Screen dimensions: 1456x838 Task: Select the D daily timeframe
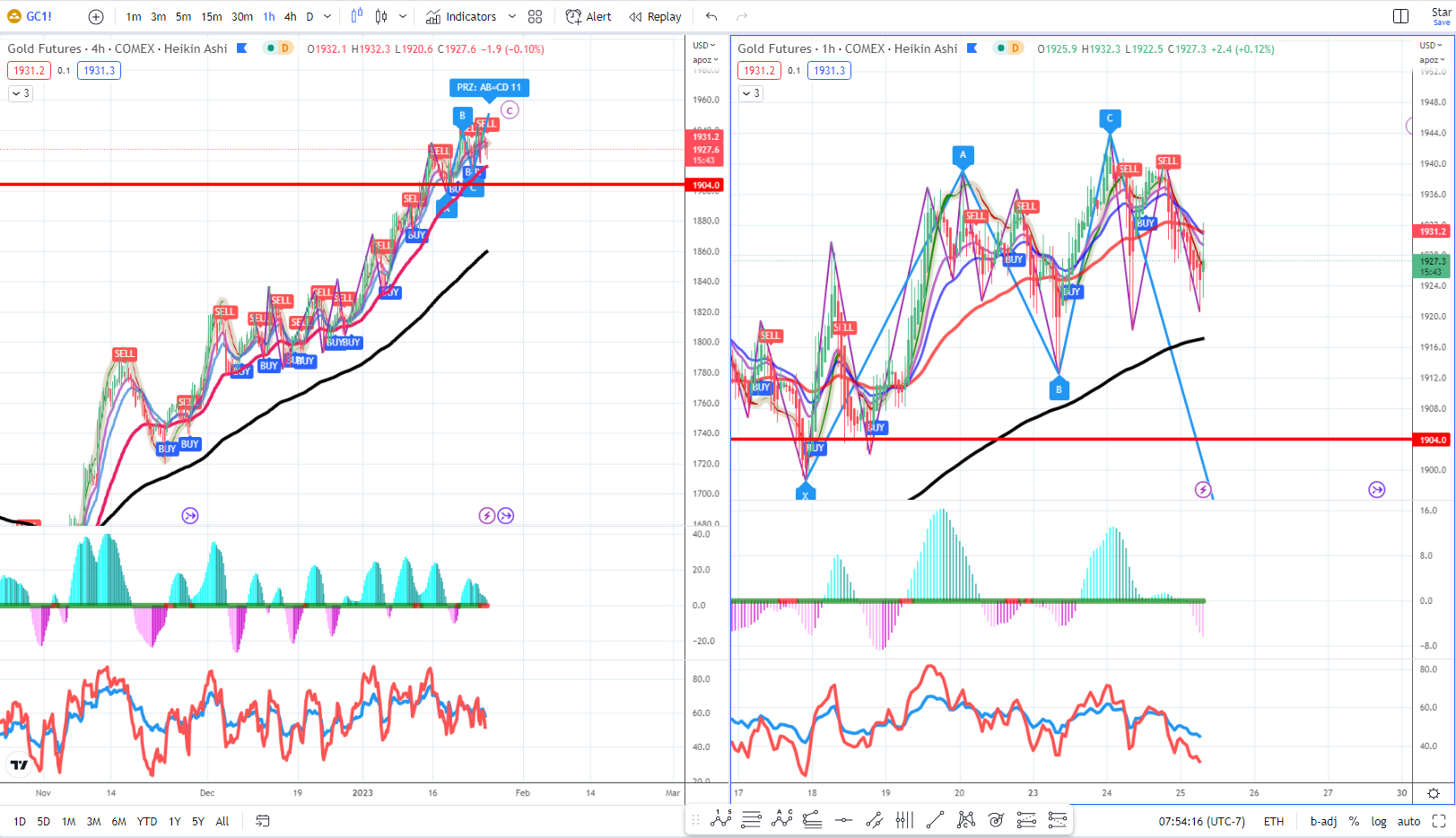pyautogui.click(x=310, y=16)
